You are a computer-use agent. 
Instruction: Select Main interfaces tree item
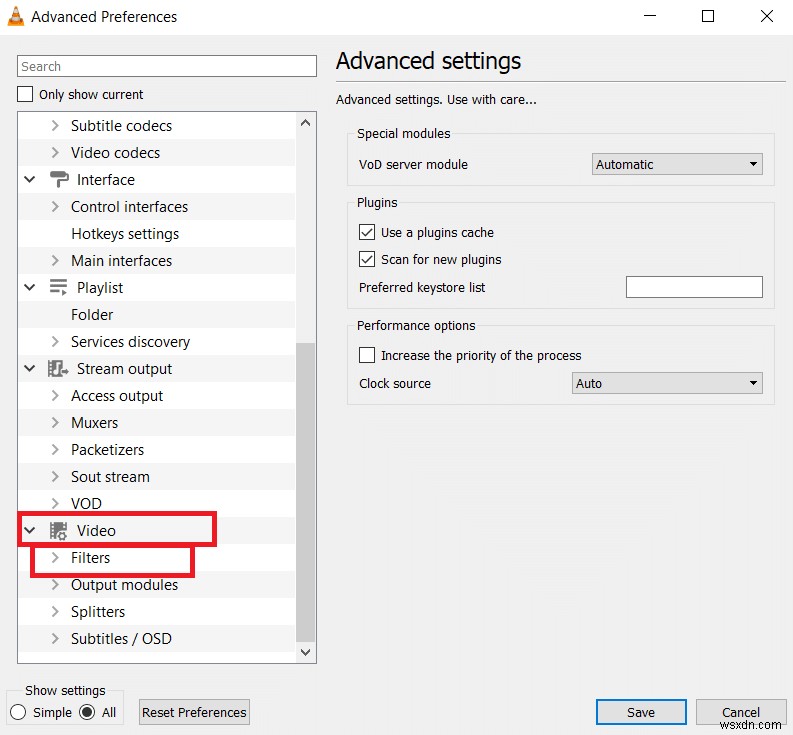click(121, 261)
